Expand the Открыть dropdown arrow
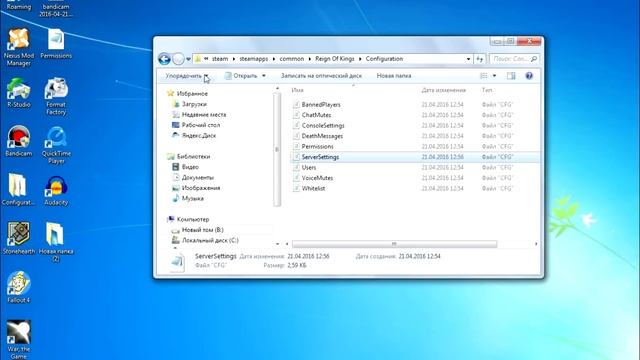Viewport: 640px width, 360px height. click(x=264, y=76)
